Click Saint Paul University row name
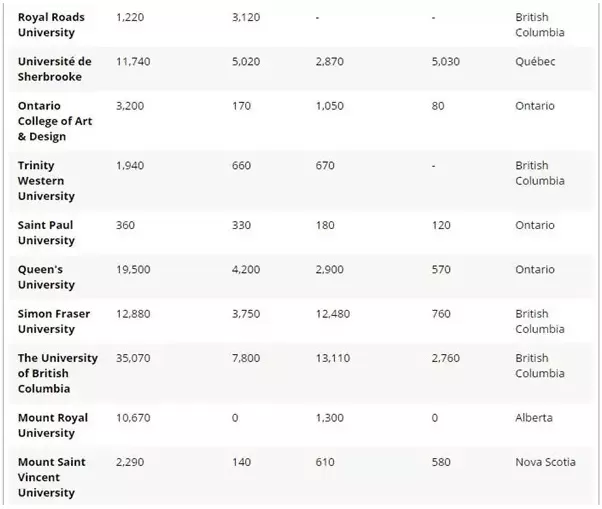Image resolution: width=602 pixels, height=509 pixels. [x=46, y=233]
